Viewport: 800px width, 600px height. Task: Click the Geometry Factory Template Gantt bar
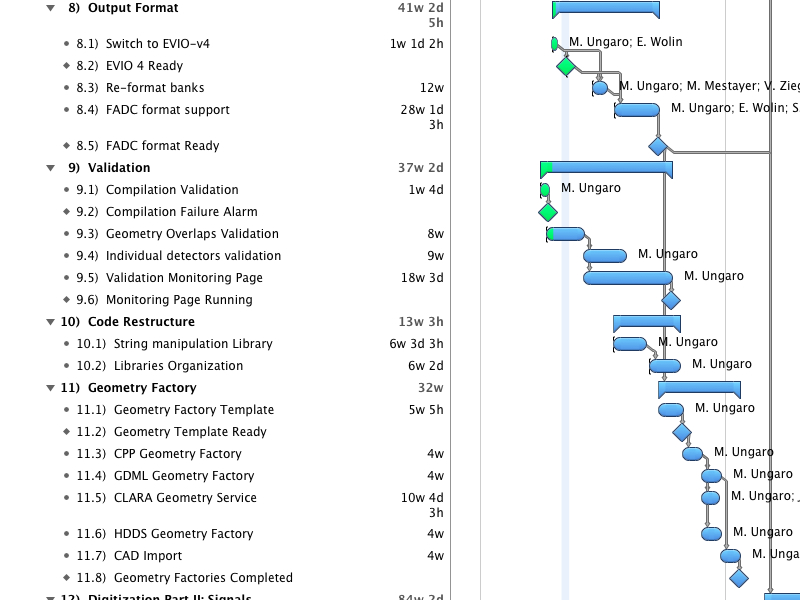pos(671,410)
